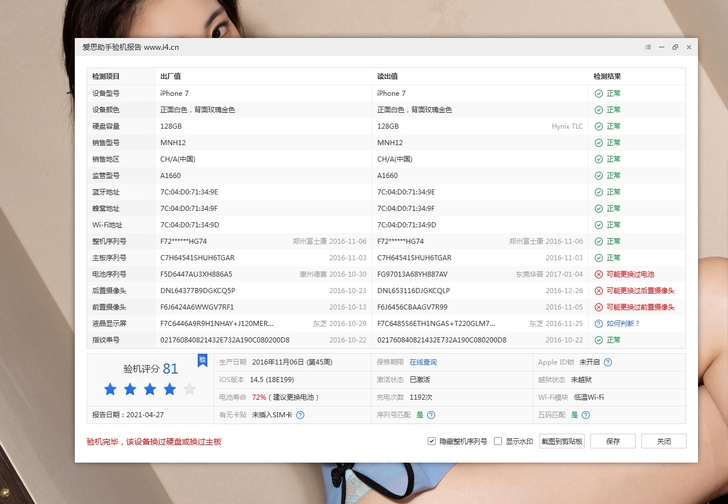Click the Hynix TLC label
The image size is (728, 504).
pos(567,126)
